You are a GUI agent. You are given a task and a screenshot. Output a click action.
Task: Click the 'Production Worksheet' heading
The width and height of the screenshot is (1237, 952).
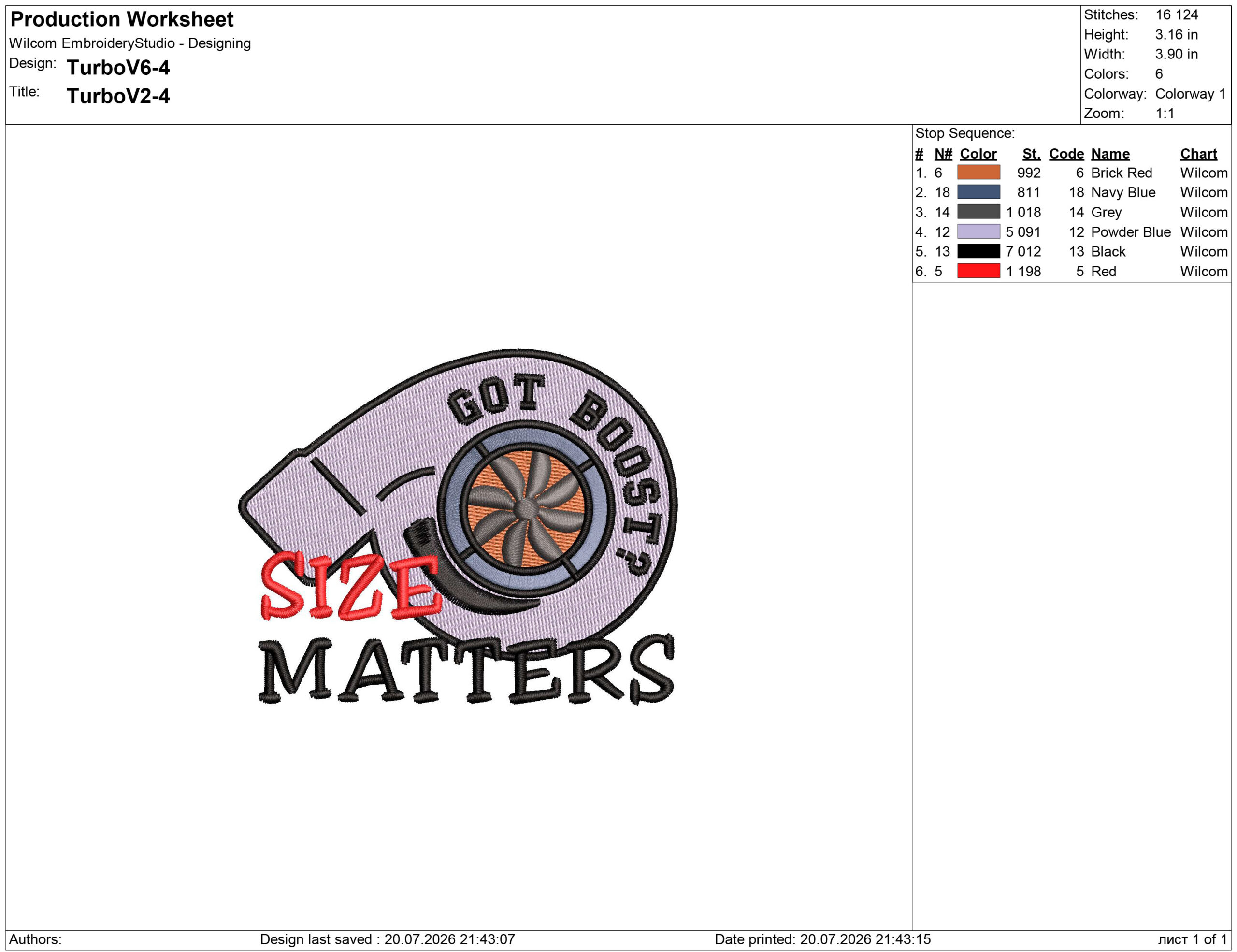(122, 19)
